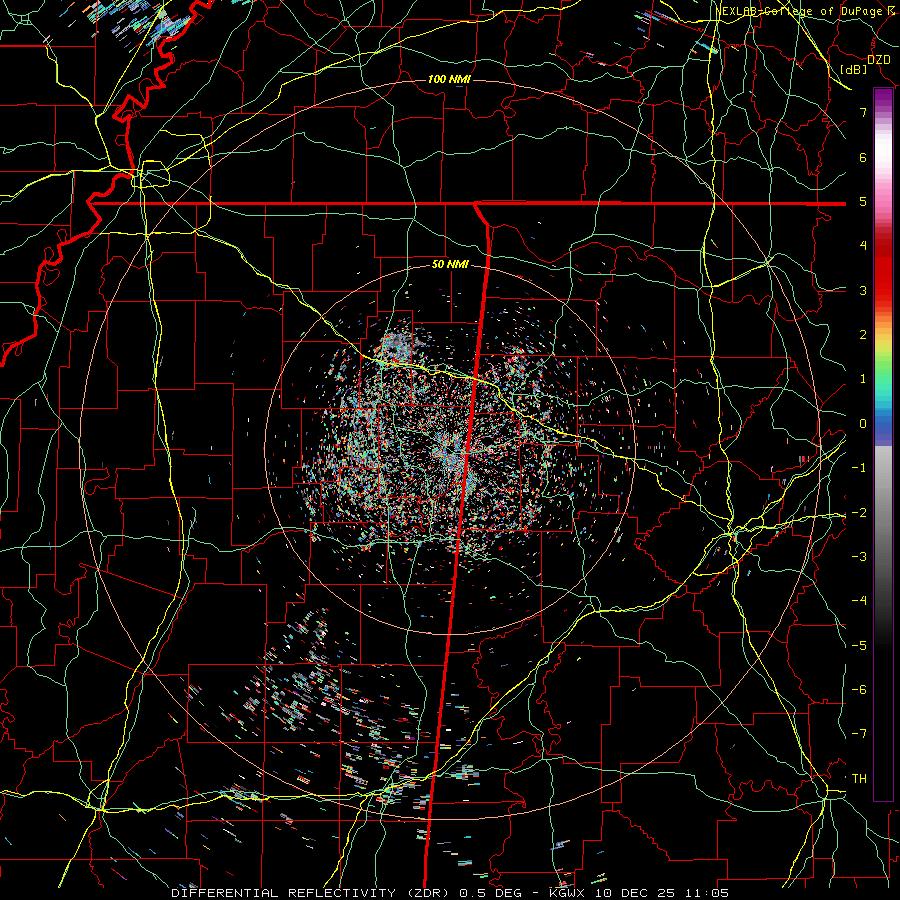900x900 pixels.
Task: Click the 2 value on the color scale
Action: click(x=863, y=334)
